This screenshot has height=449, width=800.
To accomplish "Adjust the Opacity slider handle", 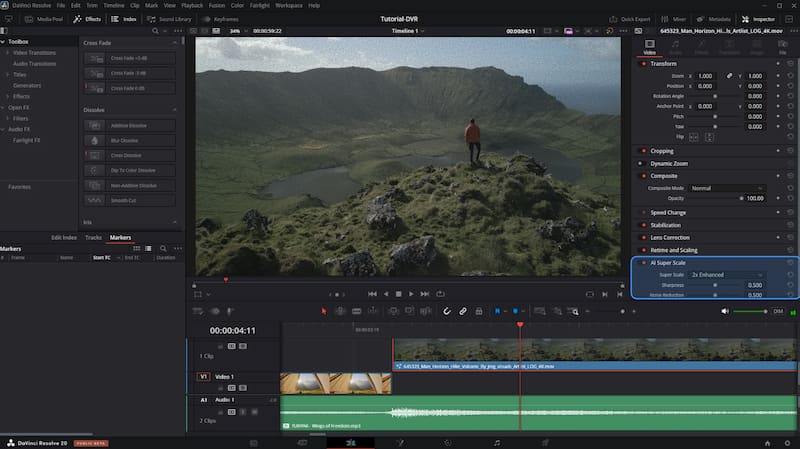I will tap(741, 198).
